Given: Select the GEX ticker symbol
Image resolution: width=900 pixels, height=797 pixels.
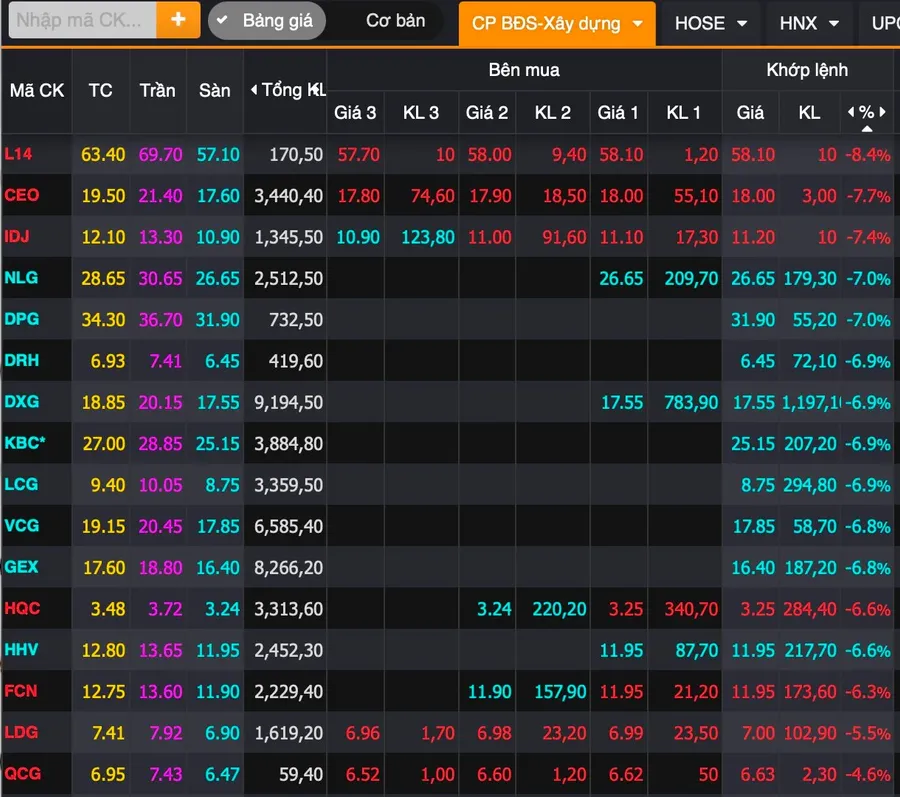Looking at the screenshot, I should click(x=21, y=567).
